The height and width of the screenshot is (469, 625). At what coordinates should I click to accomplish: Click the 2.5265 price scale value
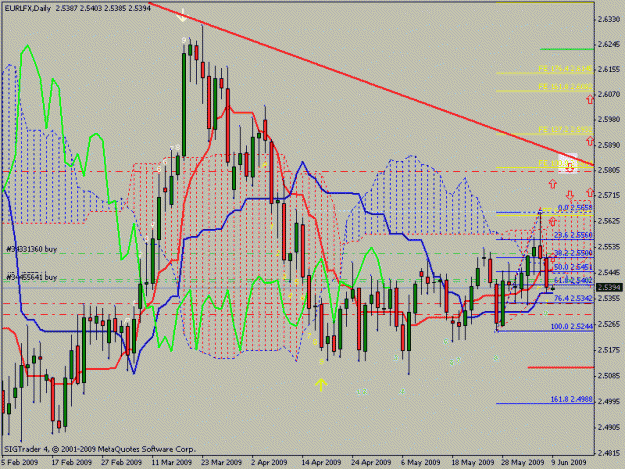[610, 324]
